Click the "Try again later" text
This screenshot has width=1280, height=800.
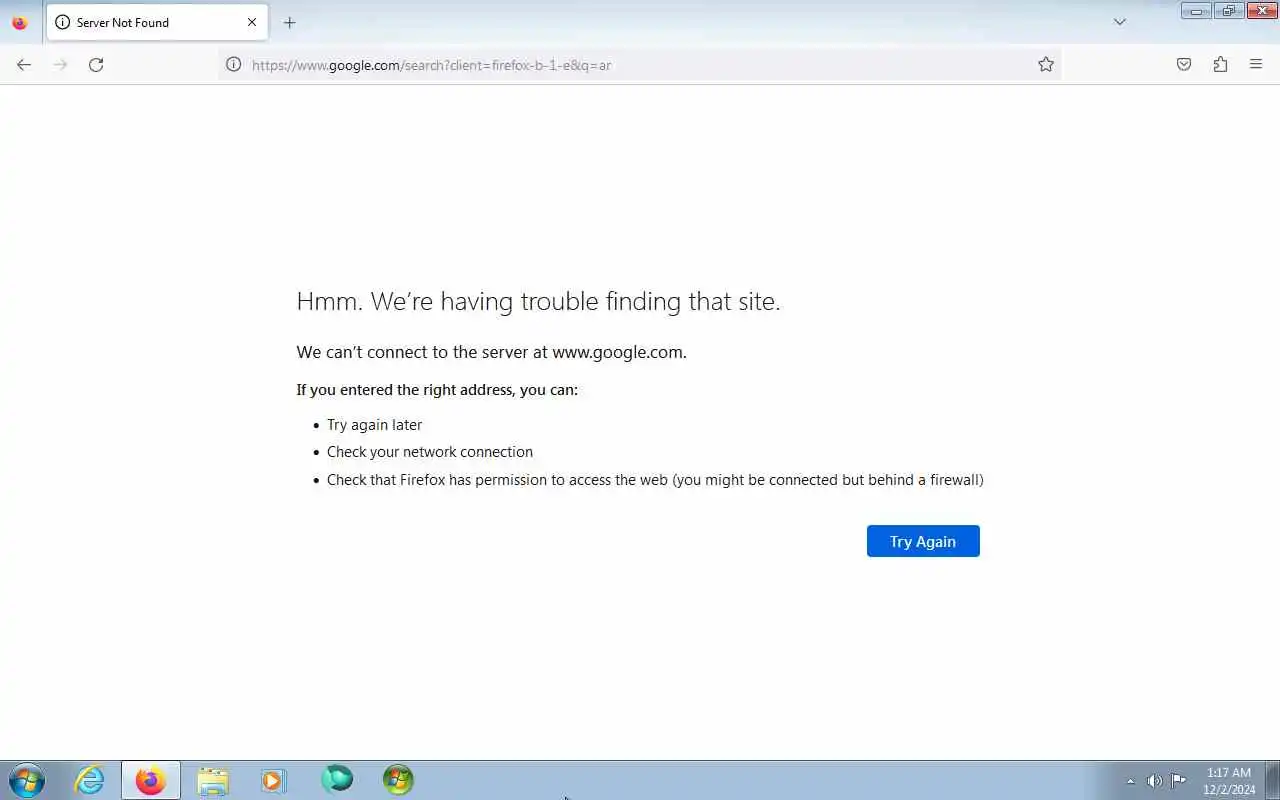374,425
